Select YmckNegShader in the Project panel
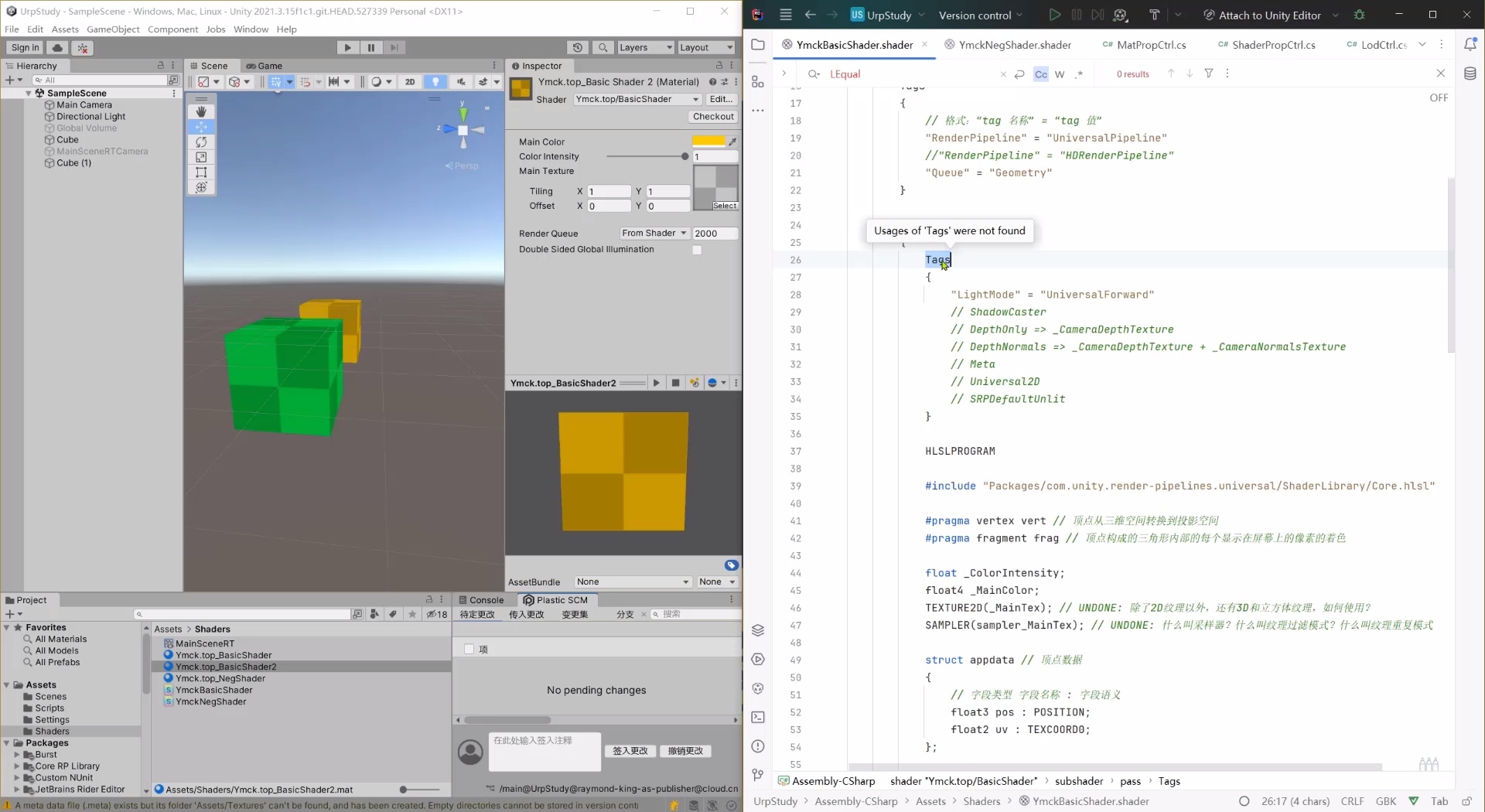 [x=211, y=701]
